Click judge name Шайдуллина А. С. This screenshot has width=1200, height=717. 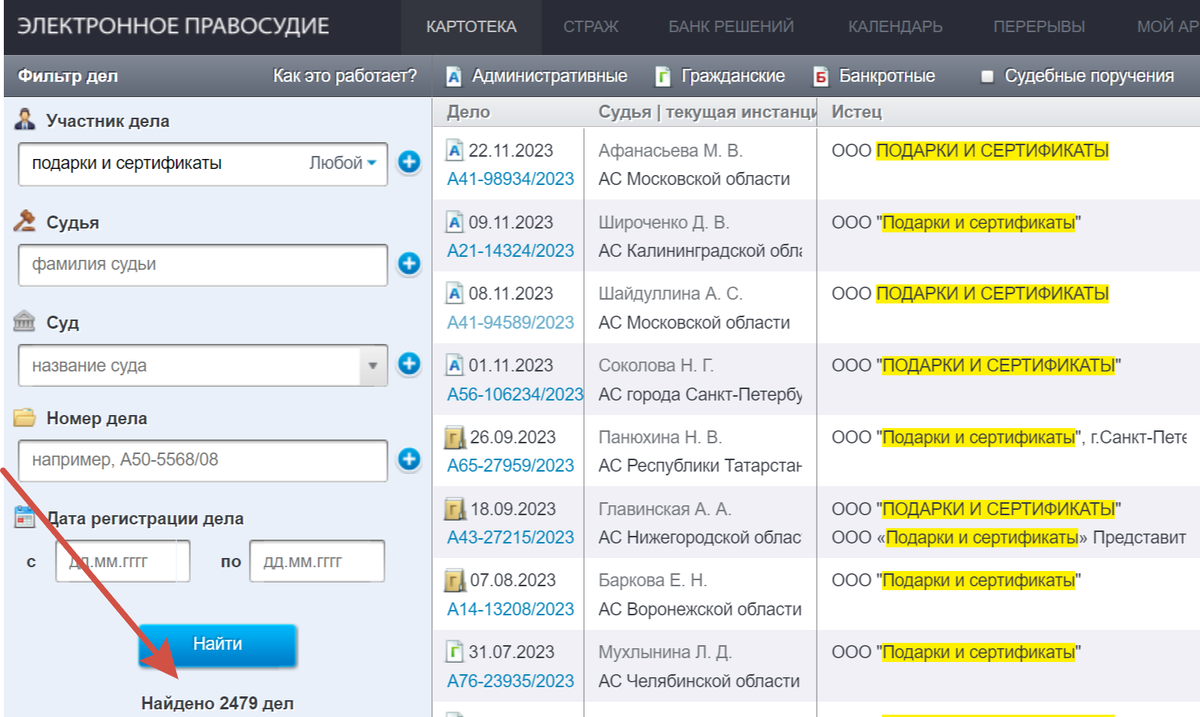click(x=671, y=294)
